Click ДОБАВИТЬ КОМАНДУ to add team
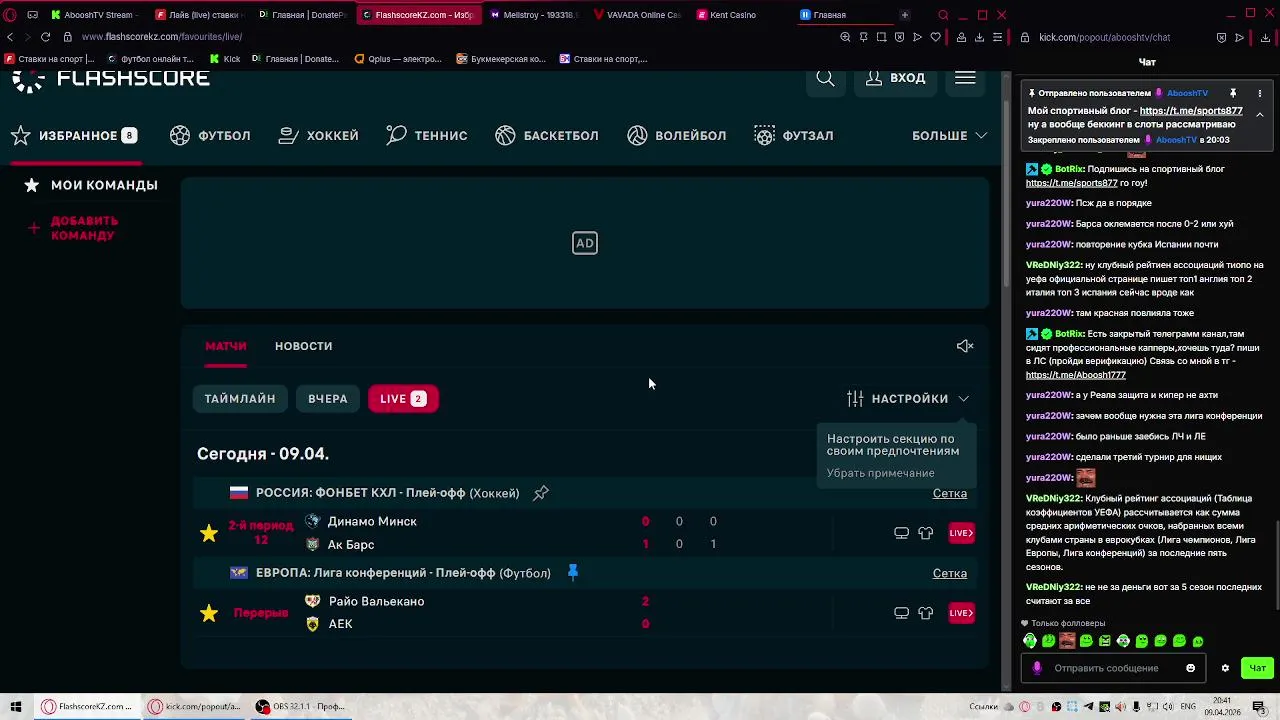This screenshot has height=720, width=1280. pyautogui.click(x=72, y=228)
